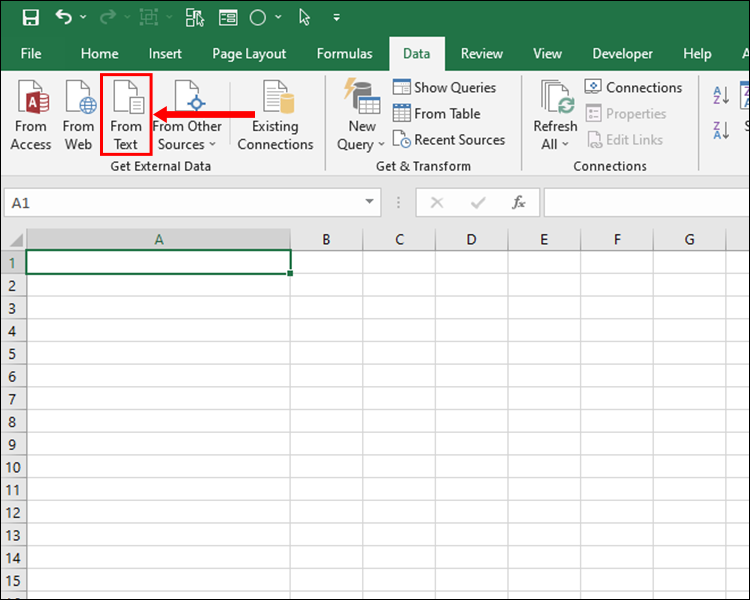750x600 pixels.
Task: Click the Insert Function fx button
Action: tap(518, 202)
